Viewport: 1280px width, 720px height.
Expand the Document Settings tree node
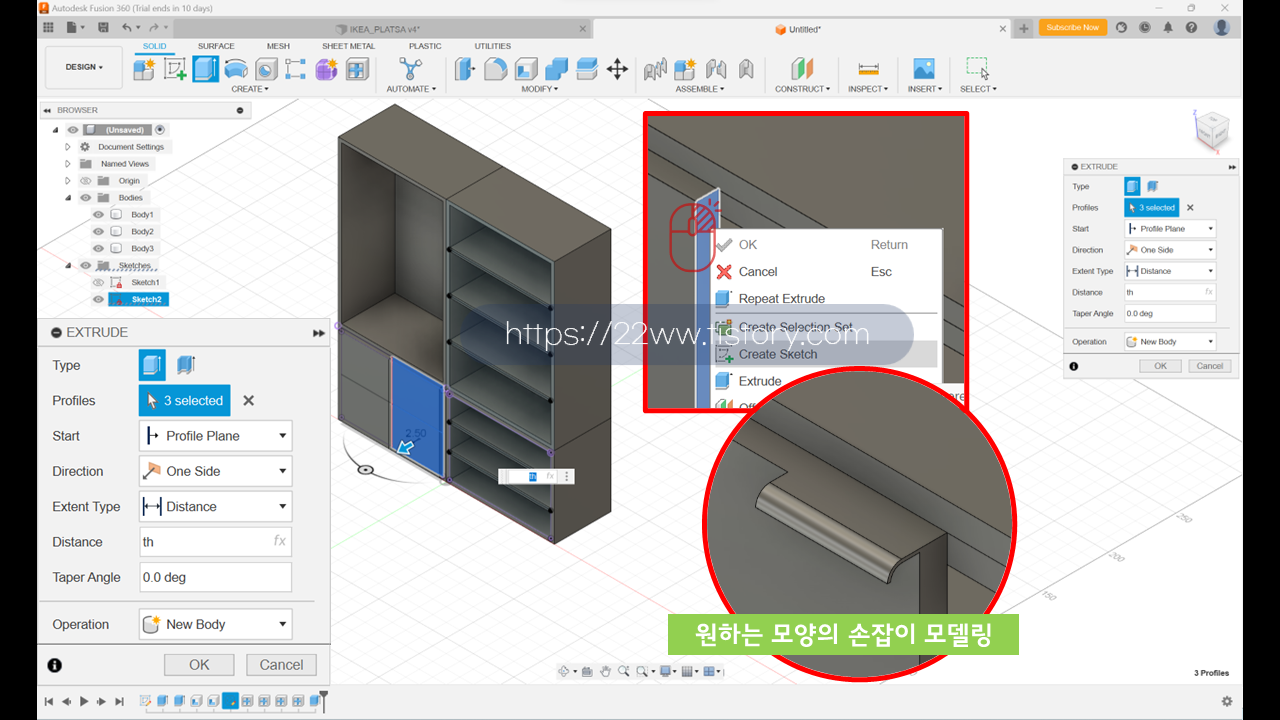coord(68,147)
